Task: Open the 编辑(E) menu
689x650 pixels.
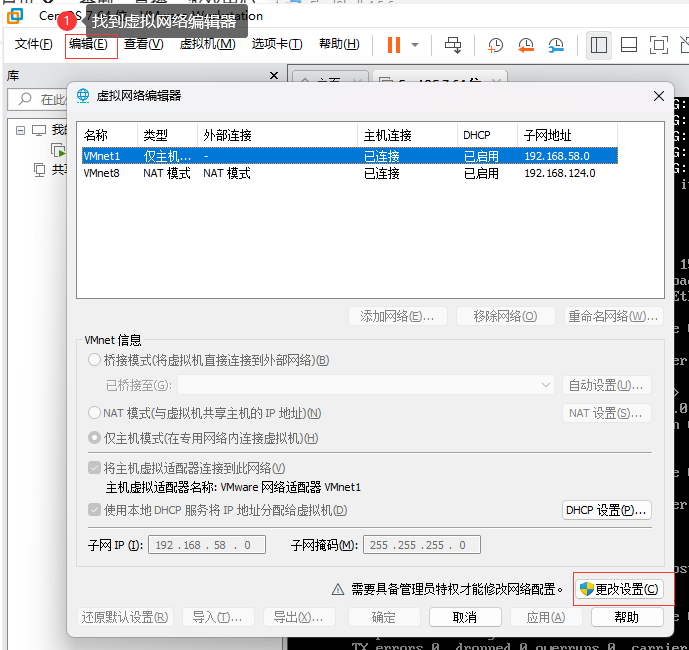Action: 88,44
